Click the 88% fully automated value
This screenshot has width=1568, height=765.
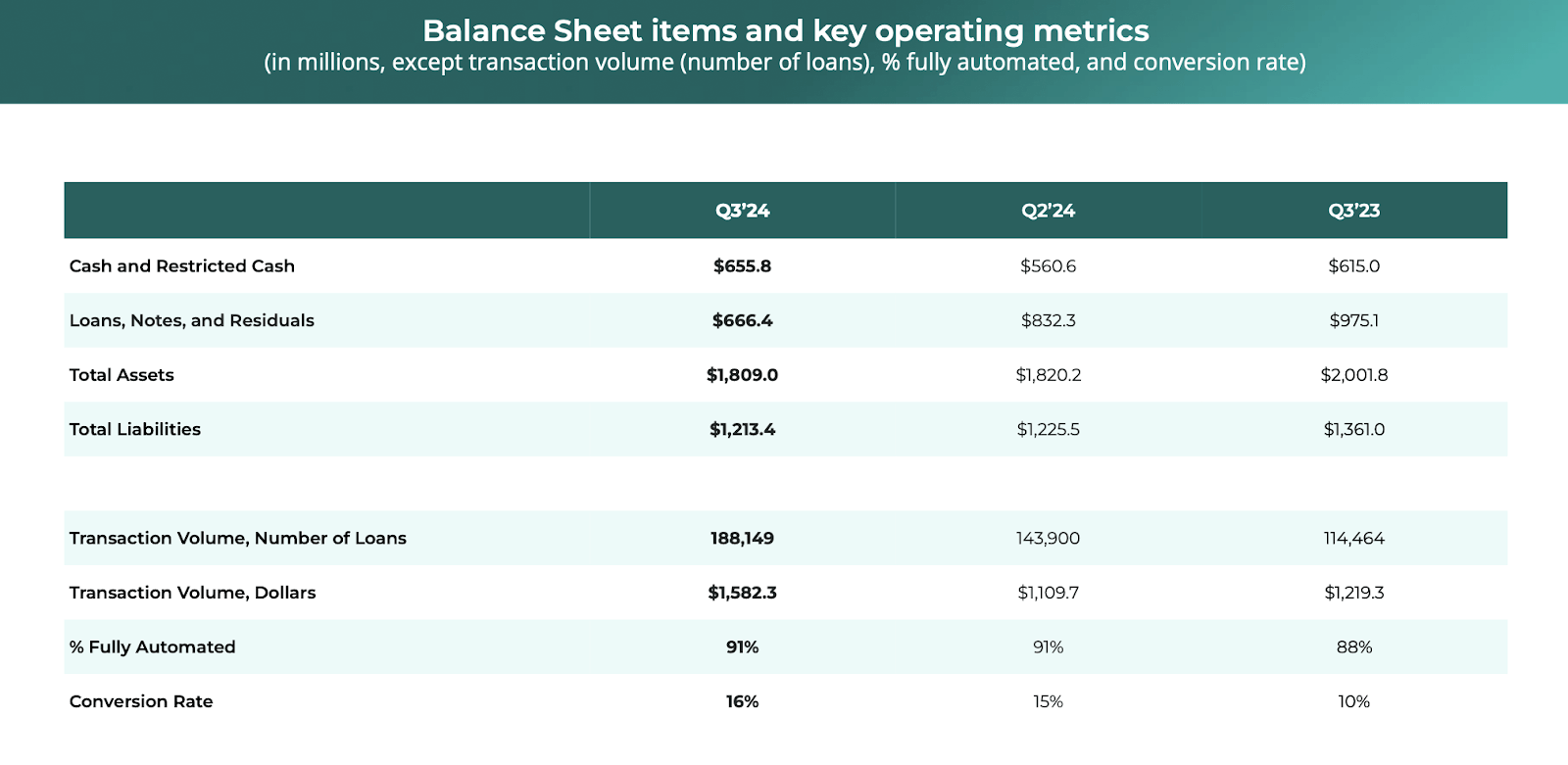[x=1353, y=647]
